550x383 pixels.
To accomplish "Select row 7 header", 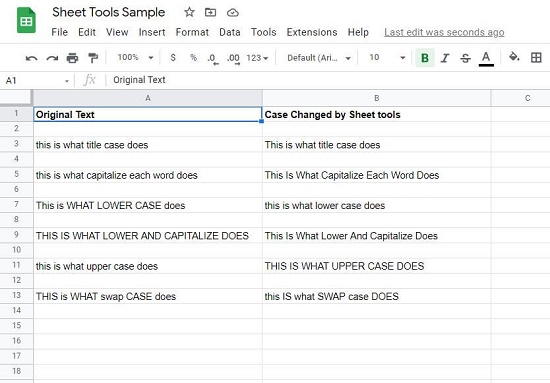I will 16,204.
